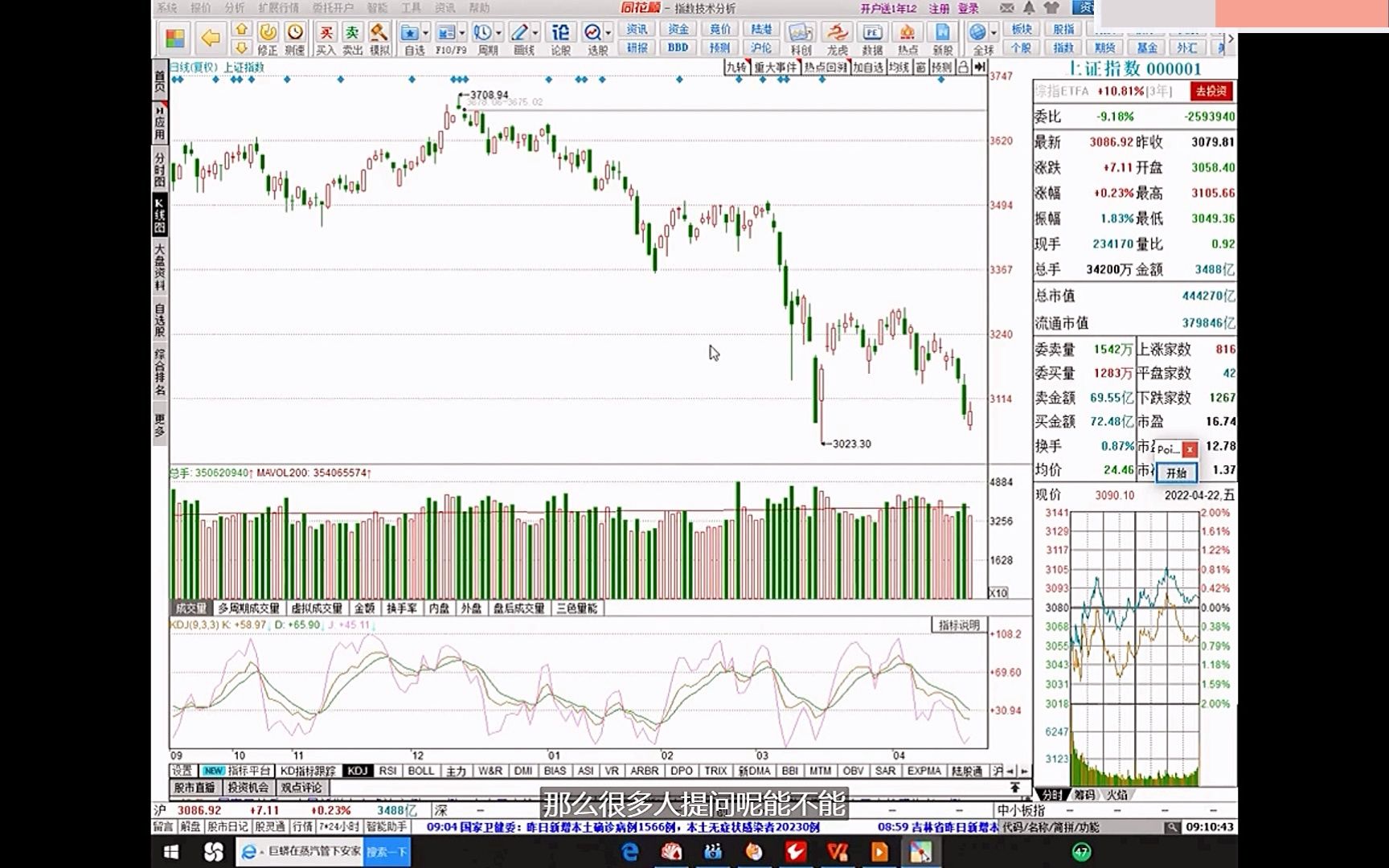Toggle the 均线 moving average display
1389x868 pixels.
point(899,68)
